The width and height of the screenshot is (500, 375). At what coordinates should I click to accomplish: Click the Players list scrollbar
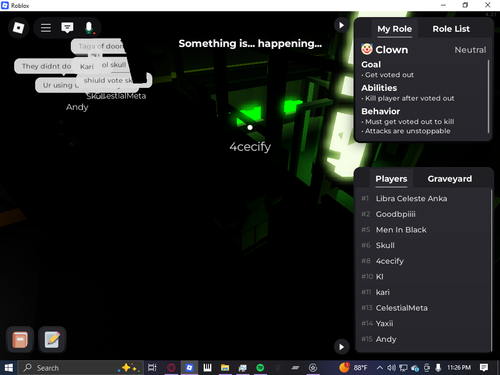tap(491, 270)
